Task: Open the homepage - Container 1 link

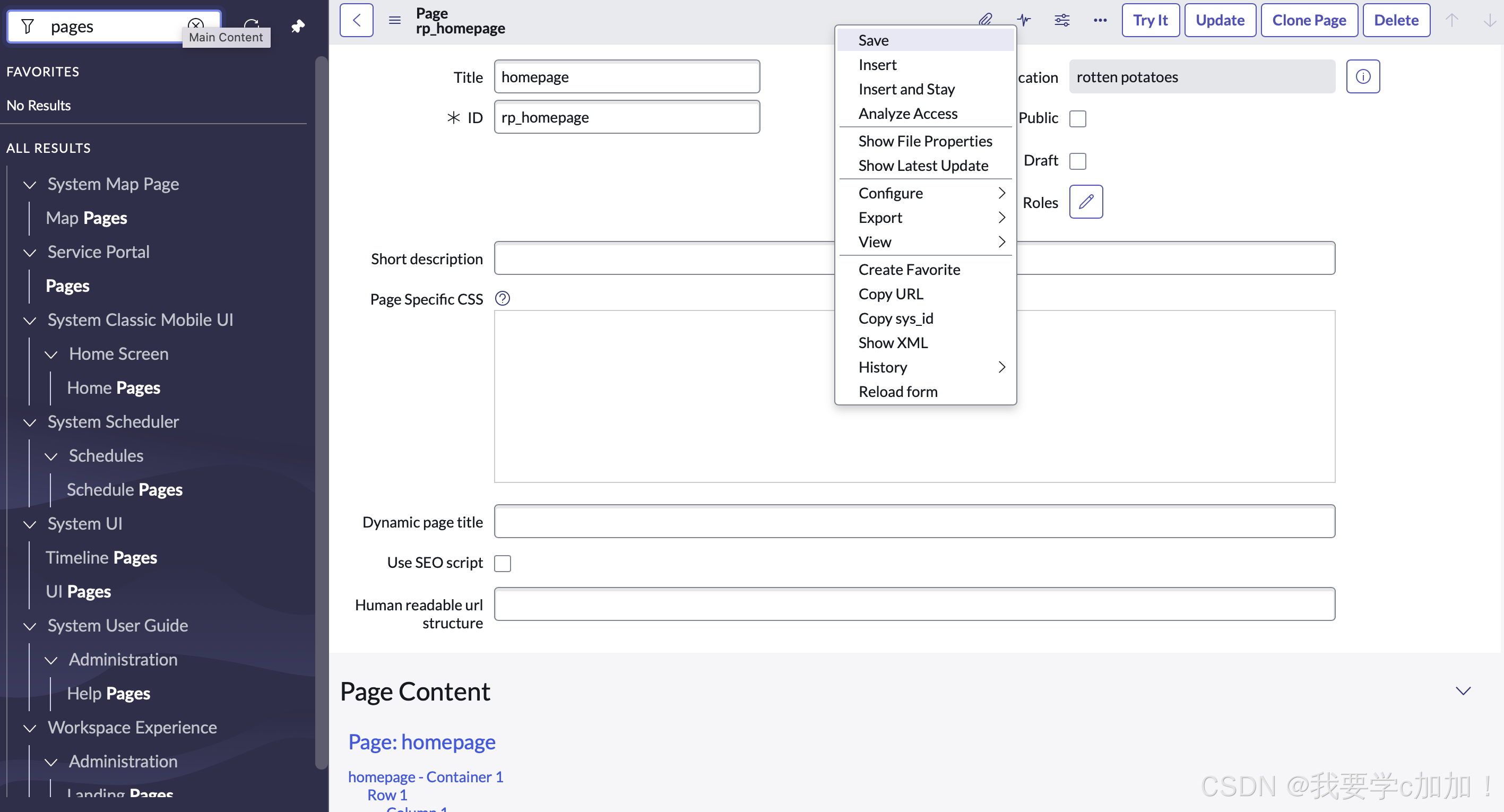Action: [425, 776]
